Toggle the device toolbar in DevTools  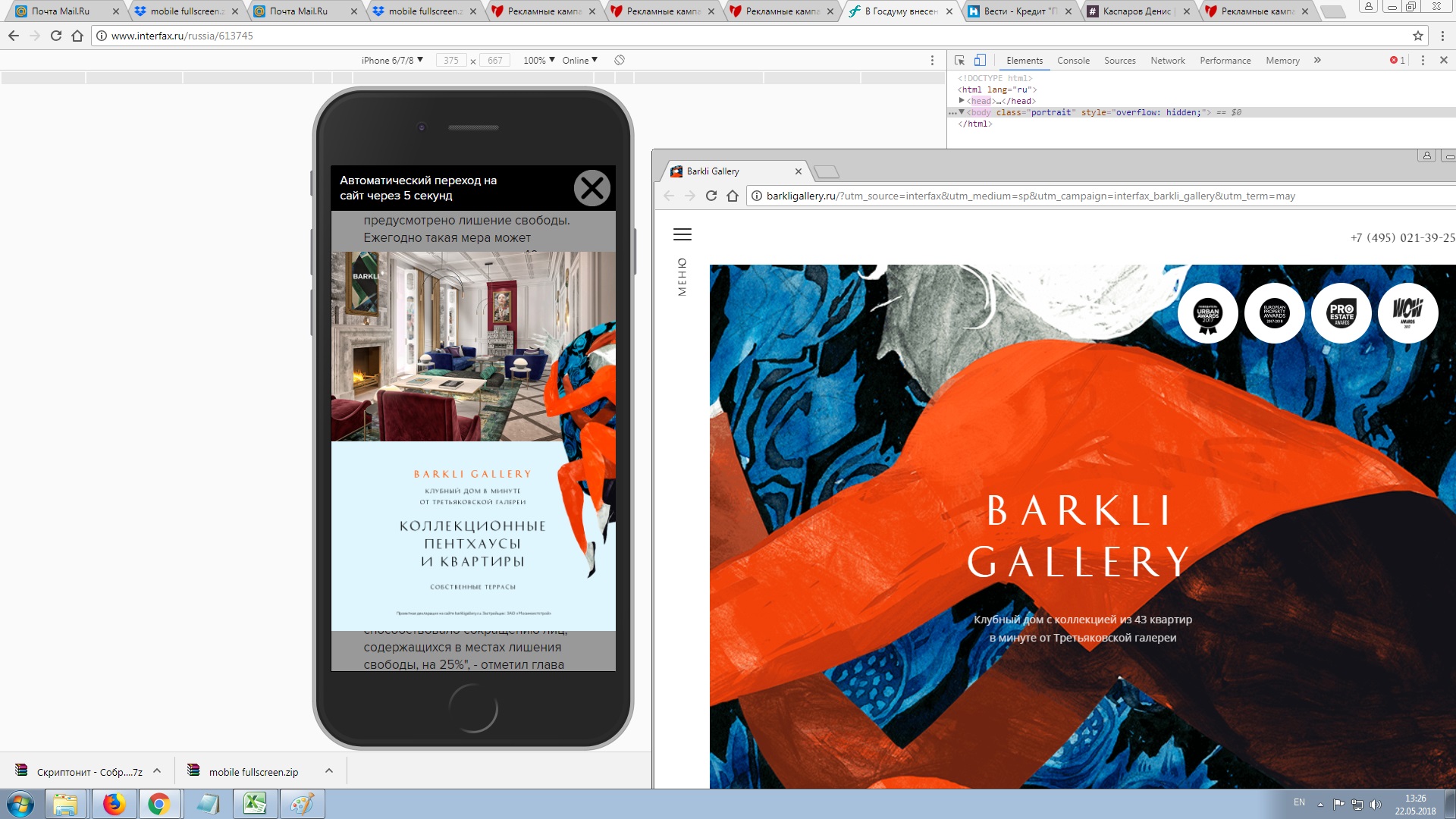pyautogui.click(x=980, y=60)
